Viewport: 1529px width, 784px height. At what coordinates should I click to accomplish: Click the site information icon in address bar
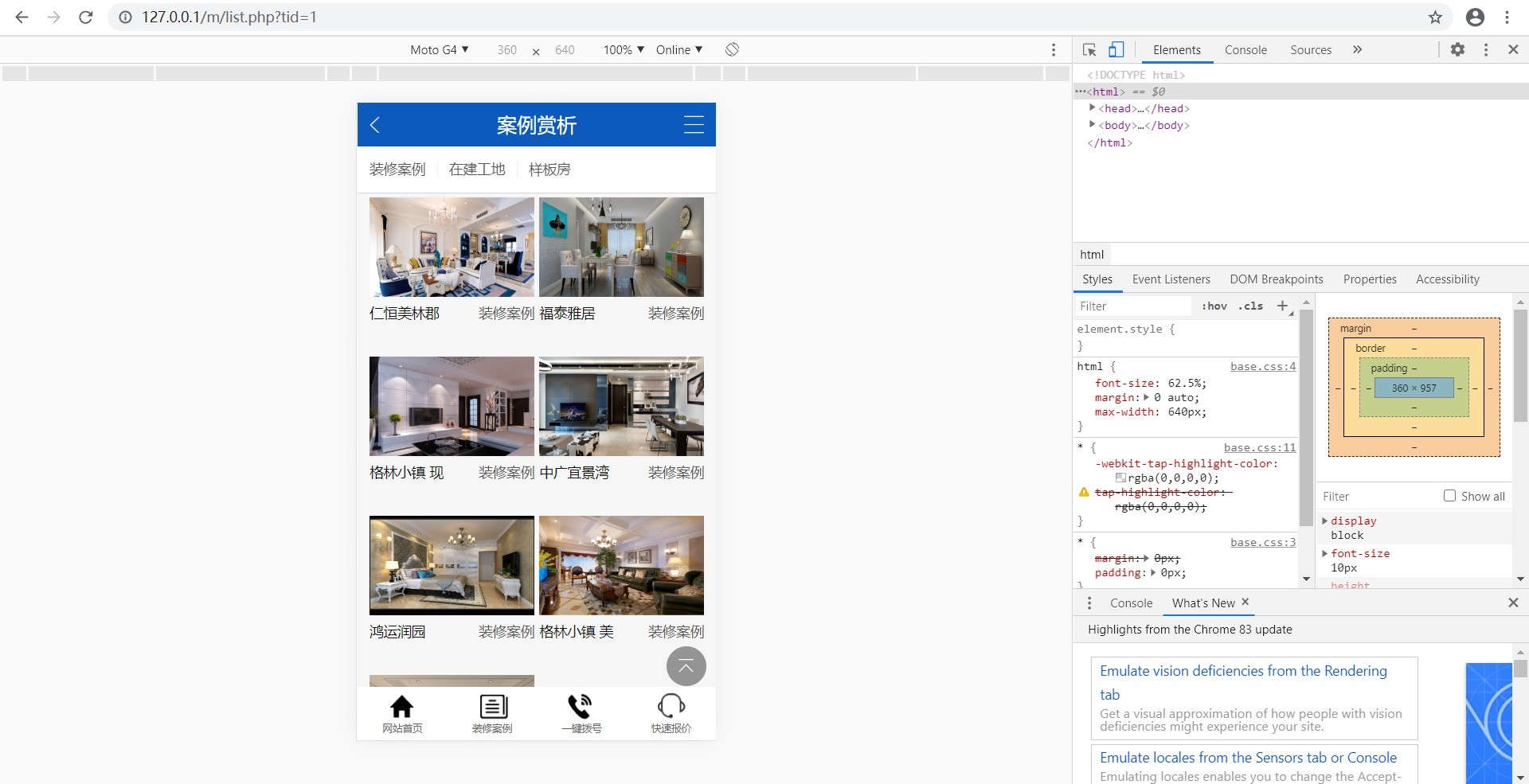click(x=125, y=17)
